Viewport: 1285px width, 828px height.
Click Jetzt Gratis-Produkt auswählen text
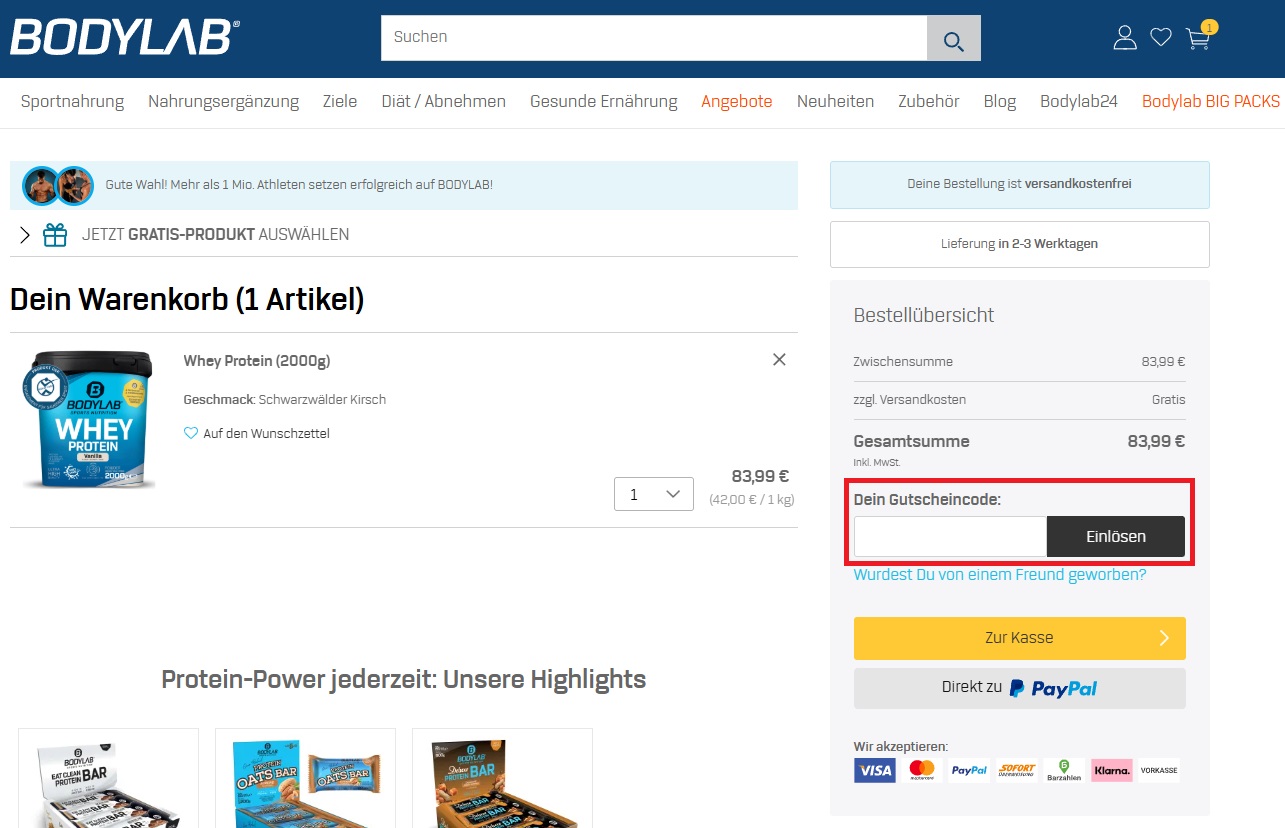pos(216,235)
